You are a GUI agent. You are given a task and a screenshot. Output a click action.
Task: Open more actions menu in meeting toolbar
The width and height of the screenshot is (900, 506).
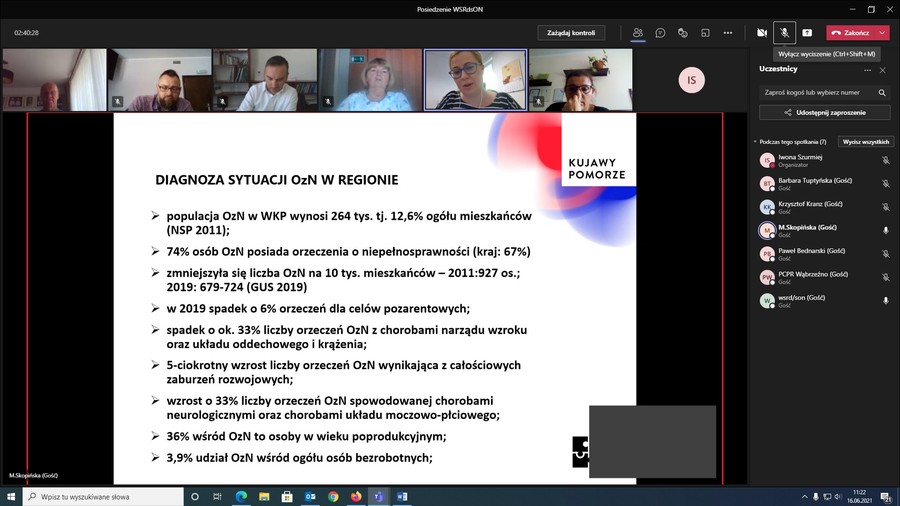[x=728, y=33]
